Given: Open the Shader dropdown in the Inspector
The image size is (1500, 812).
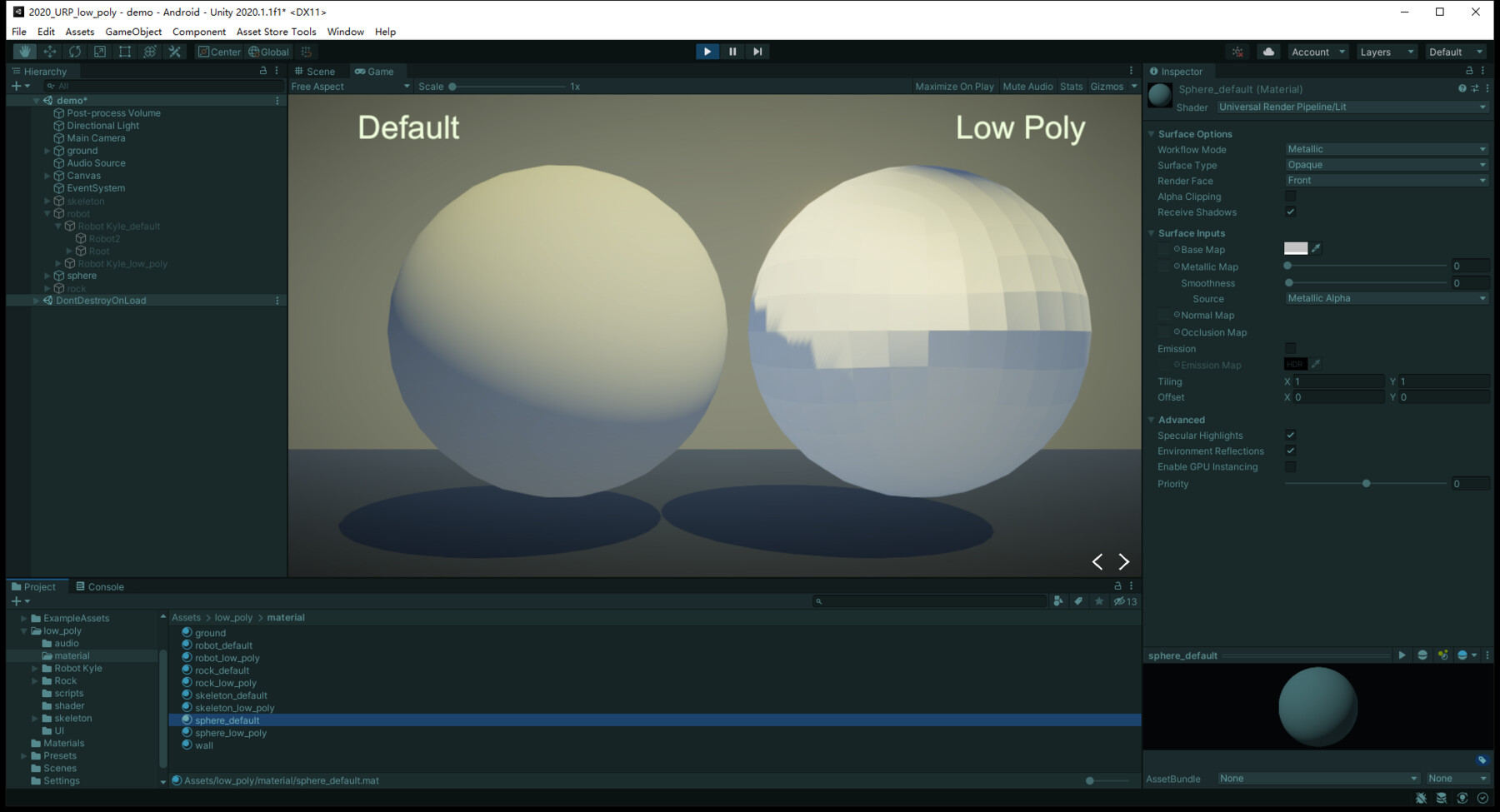Looking at the screenshot, I should coord(1351,107).
